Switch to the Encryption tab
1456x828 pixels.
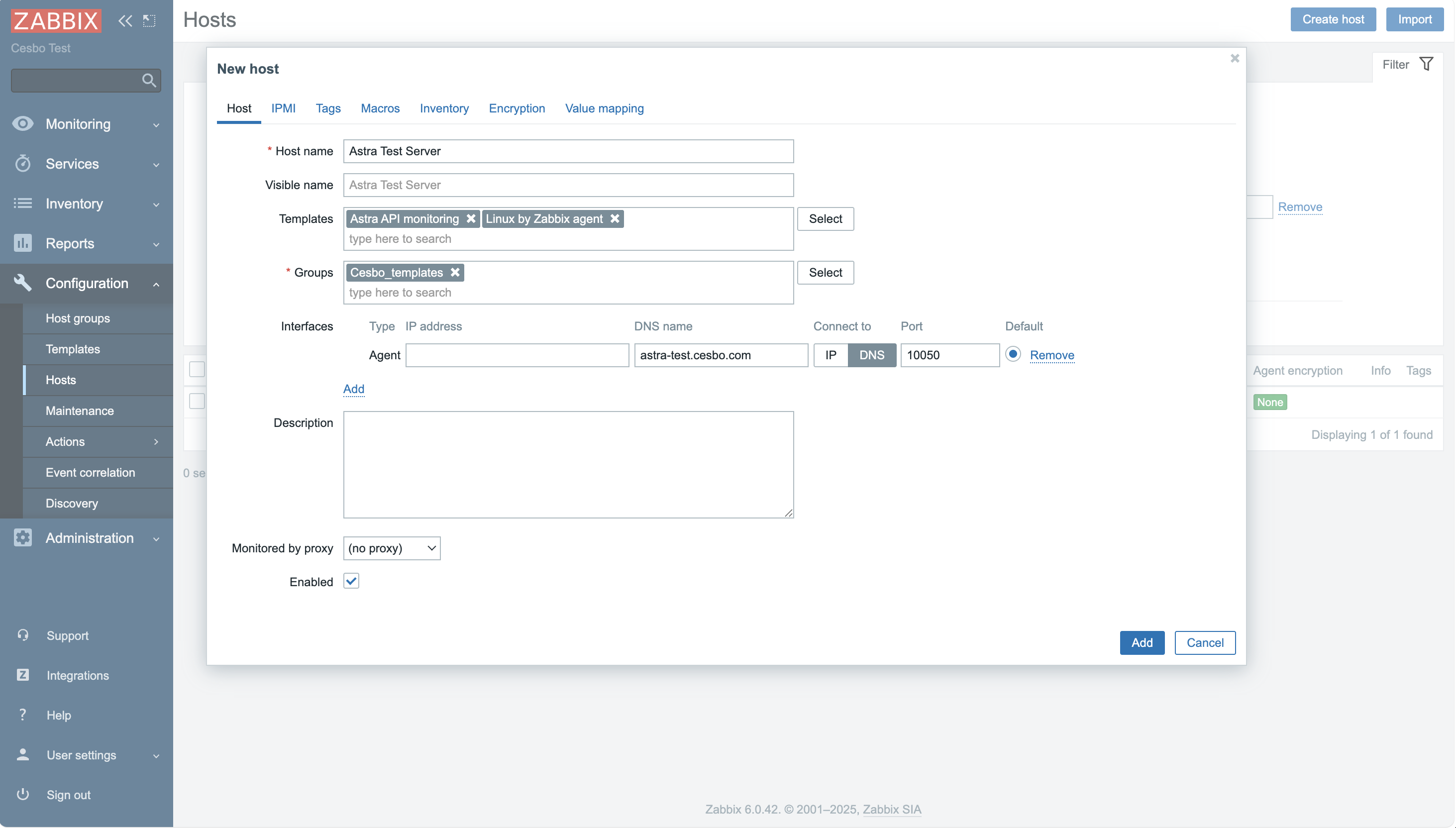click(516, 108)
